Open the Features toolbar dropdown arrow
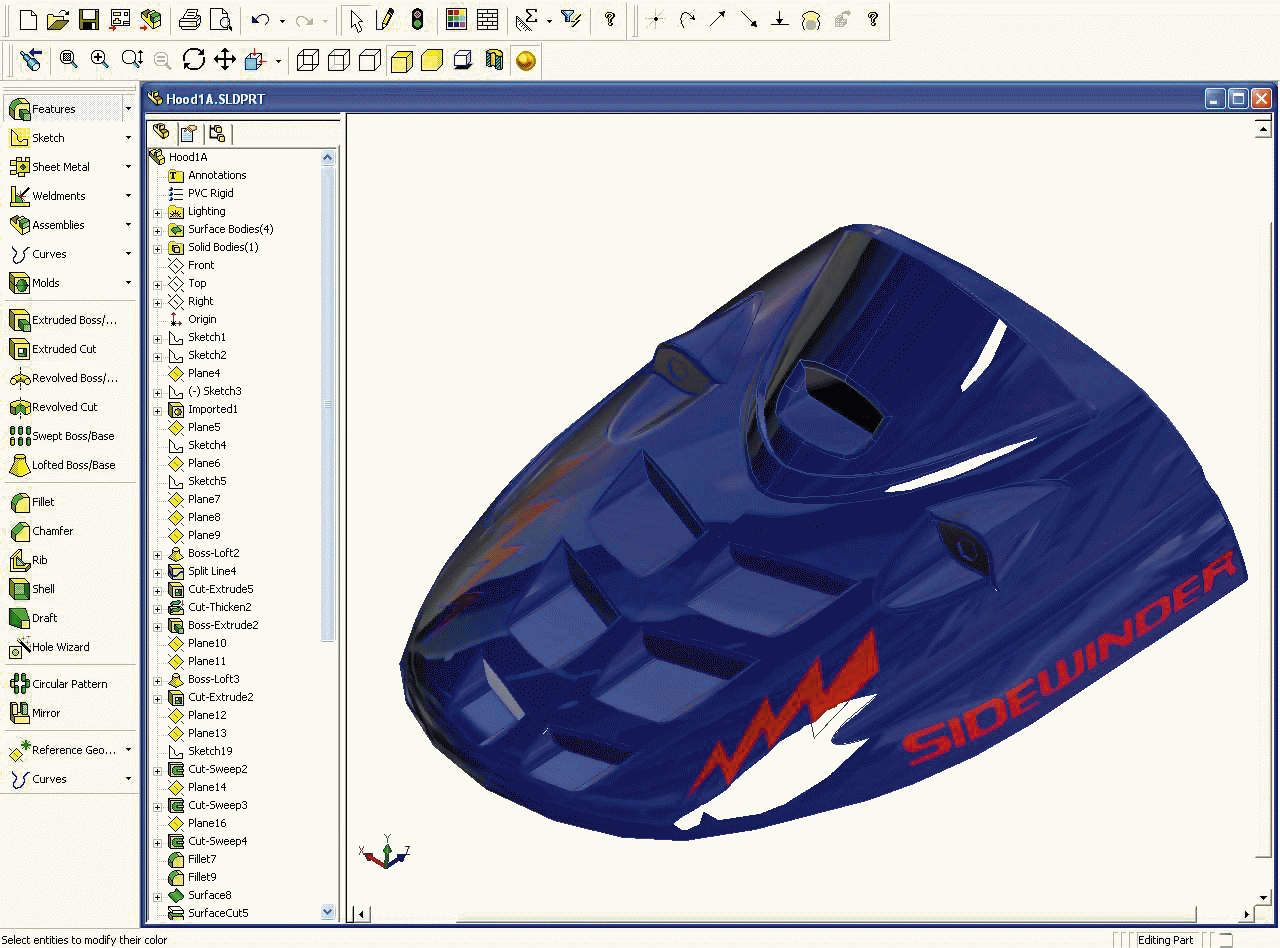 (x=128, y=109)
